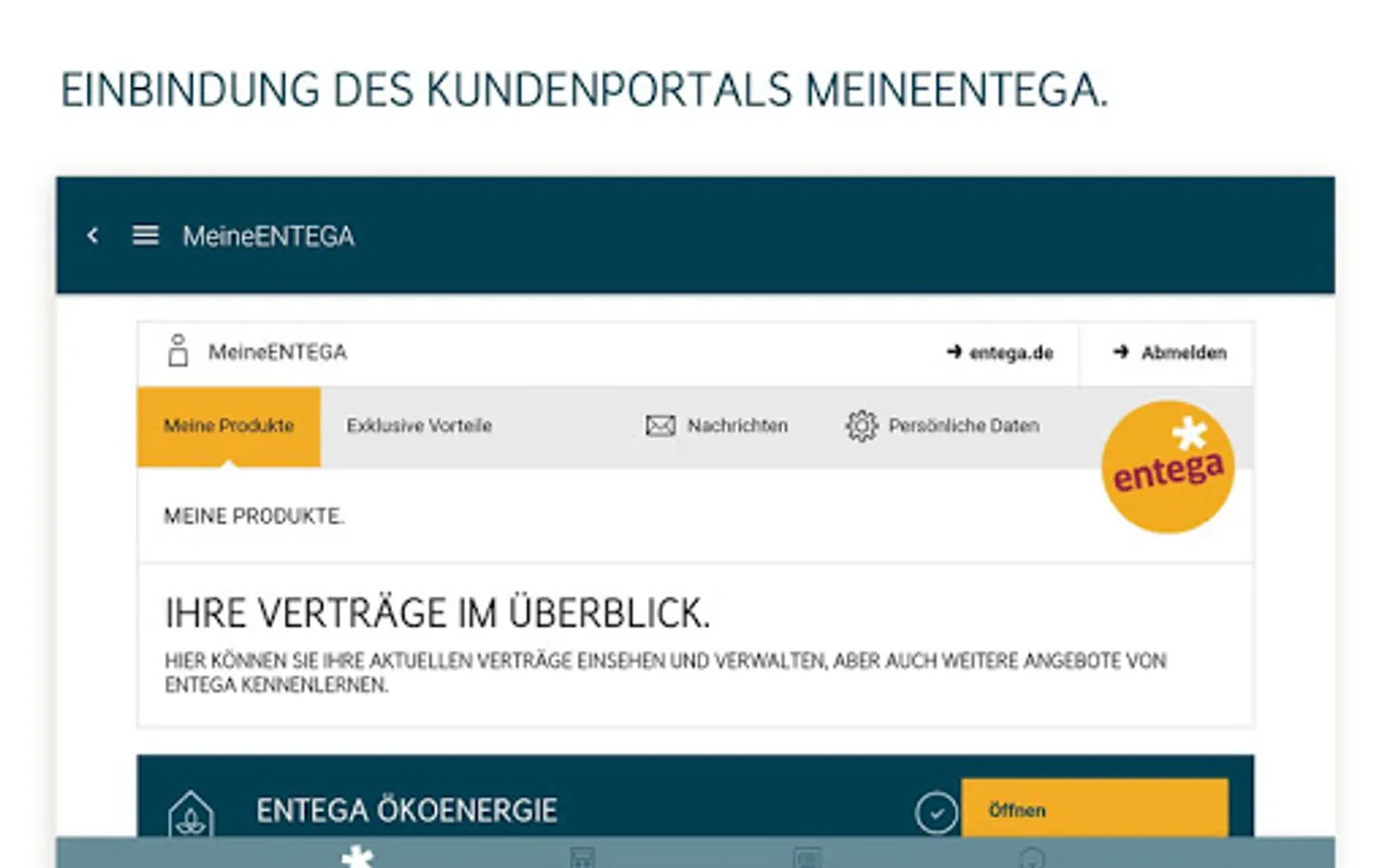Click the MeineENTEGA label in white portal bar

point(278,352)
